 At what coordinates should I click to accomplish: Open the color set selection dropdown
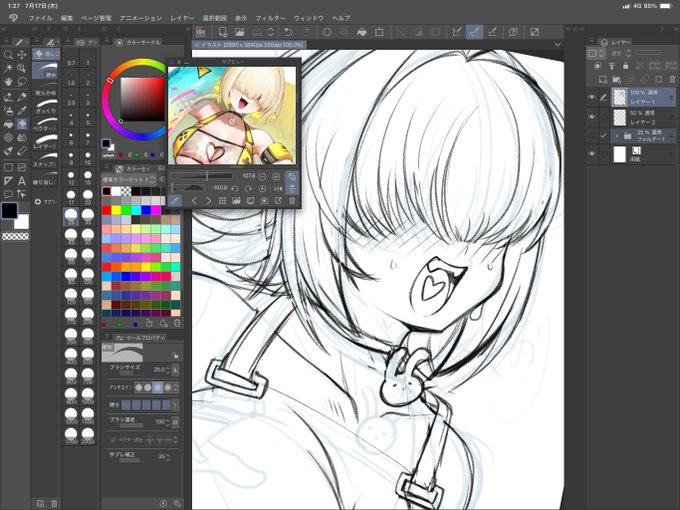(x=129, y=180)
